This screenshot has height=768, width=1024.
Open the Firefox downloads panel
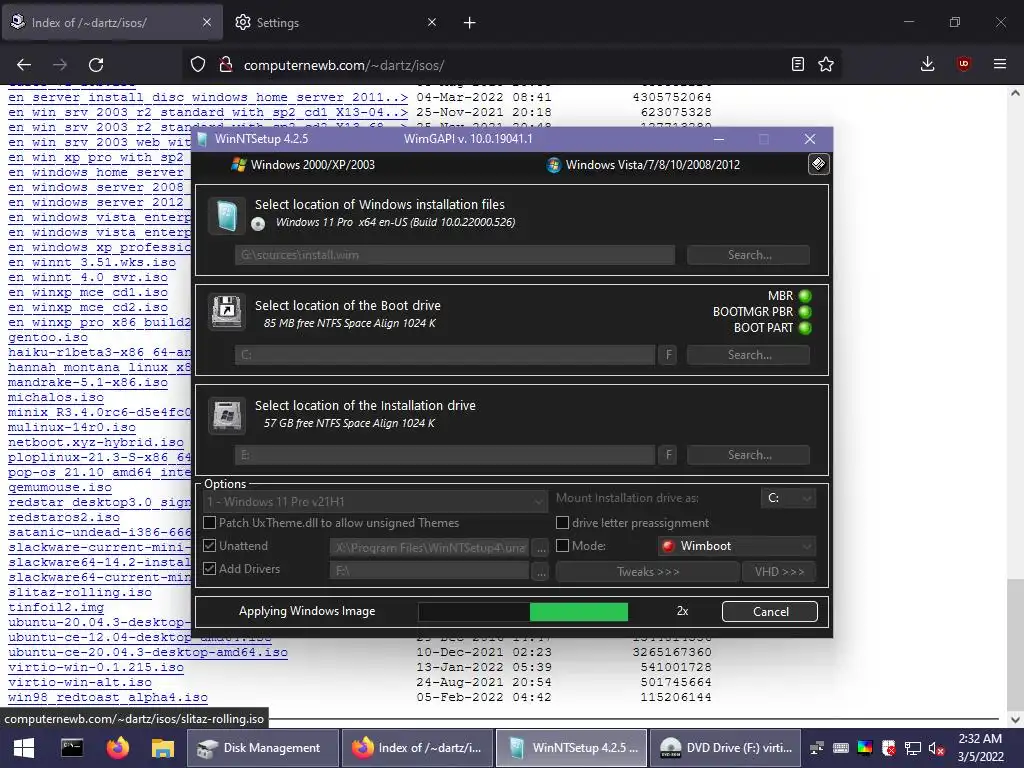click(x=927, y=64)
